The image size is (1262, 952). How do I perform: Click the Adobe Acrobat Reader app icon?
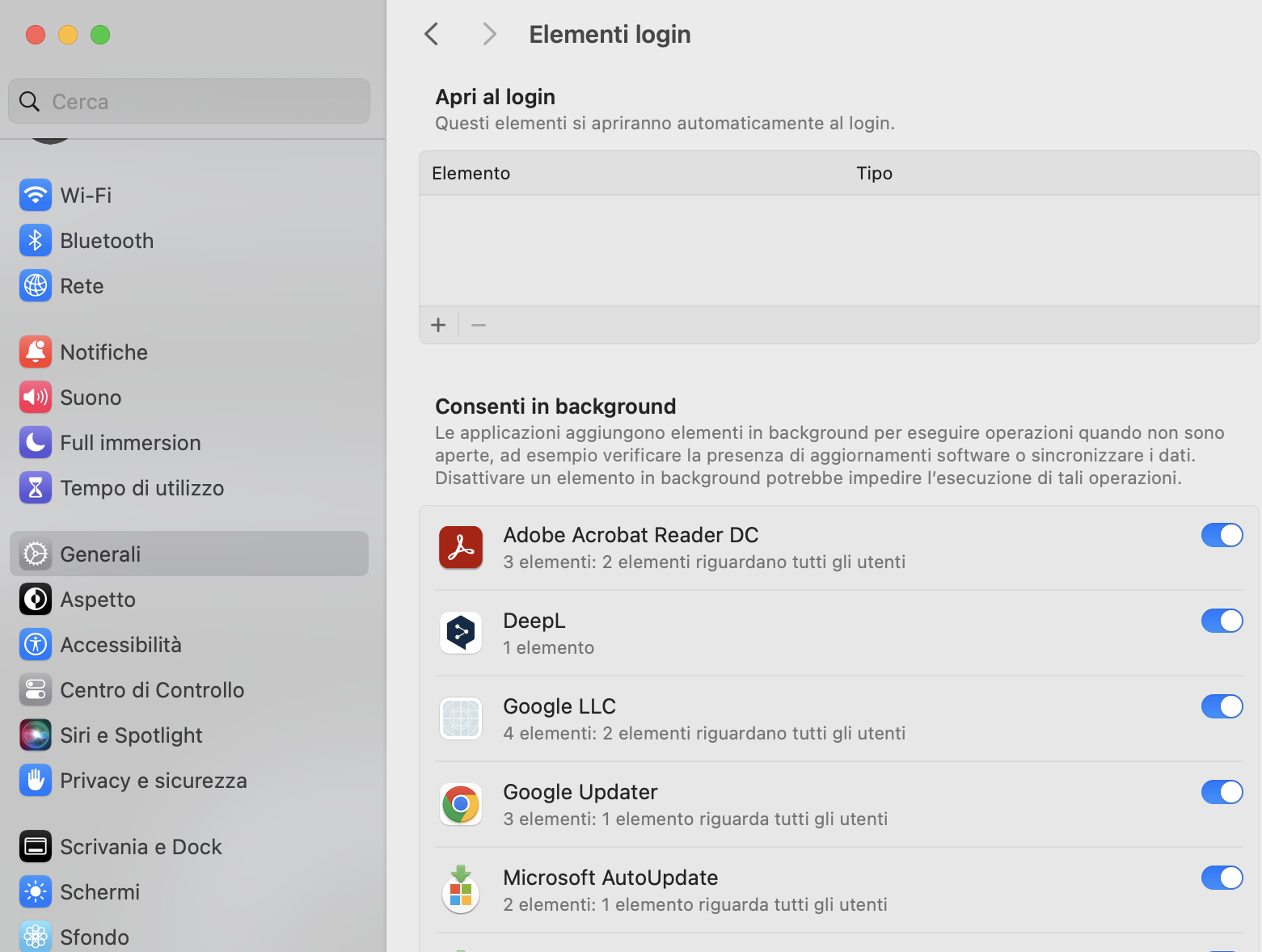coord(461,548)
